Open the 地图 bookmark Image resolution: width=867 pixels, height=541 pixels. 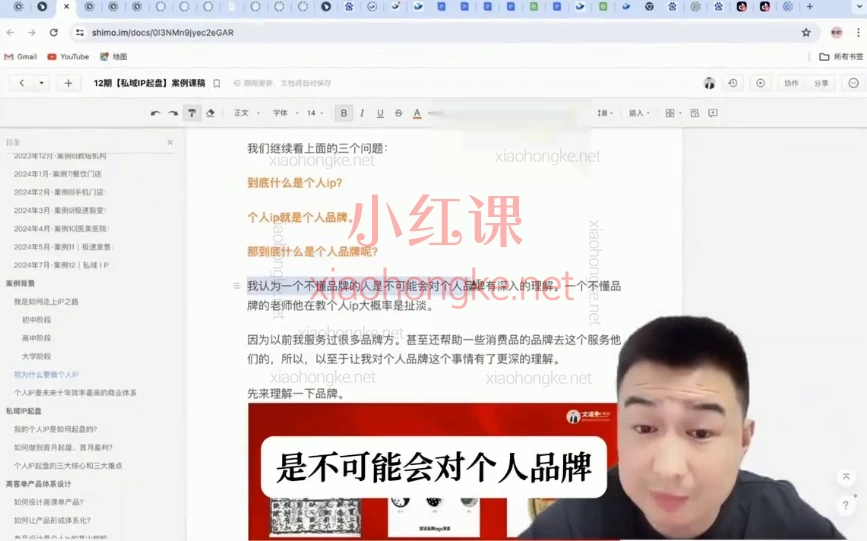113,56
